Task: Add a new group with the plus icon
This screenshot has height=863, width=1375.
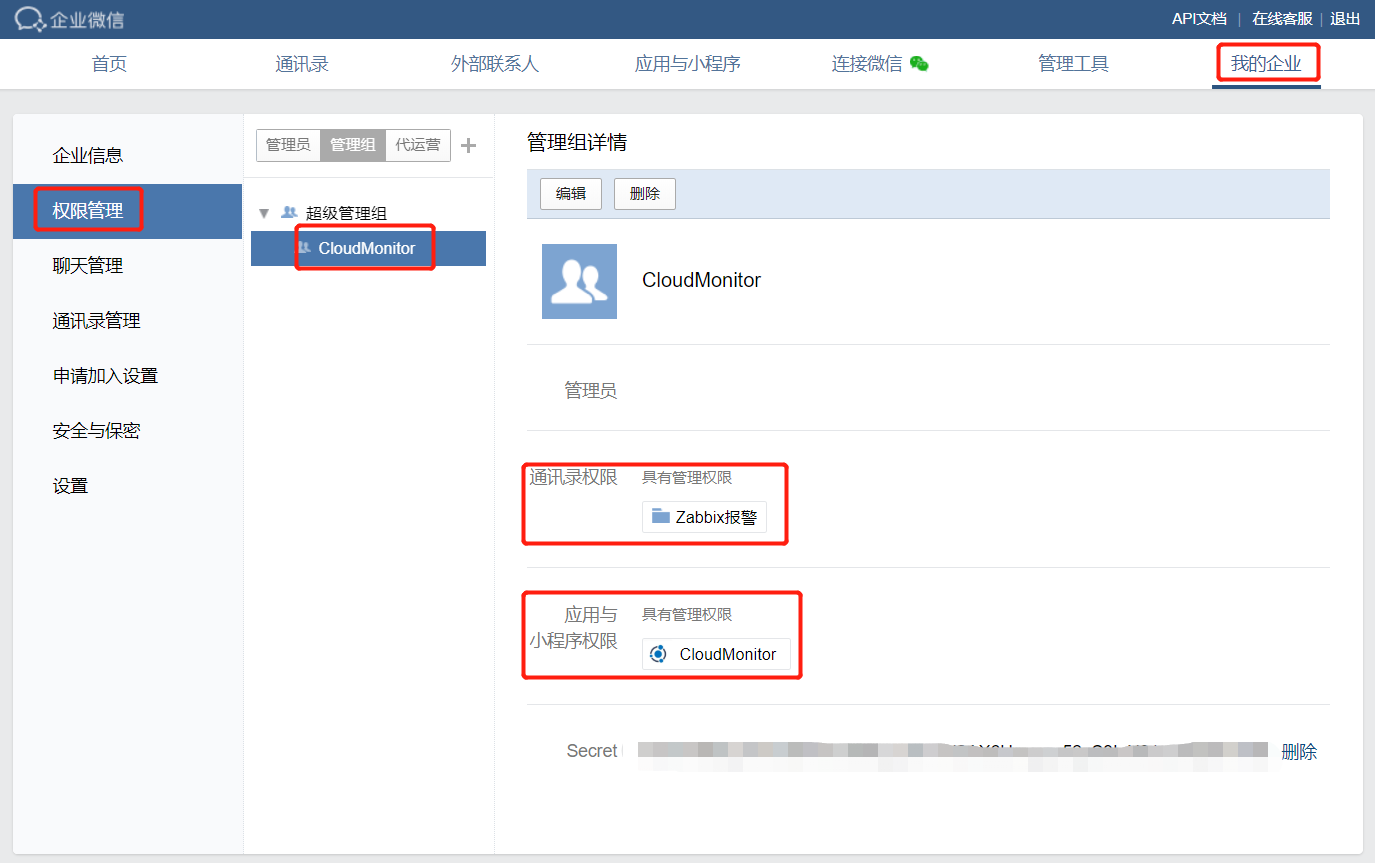Action: pyautogui.click(x=468, y=146)
